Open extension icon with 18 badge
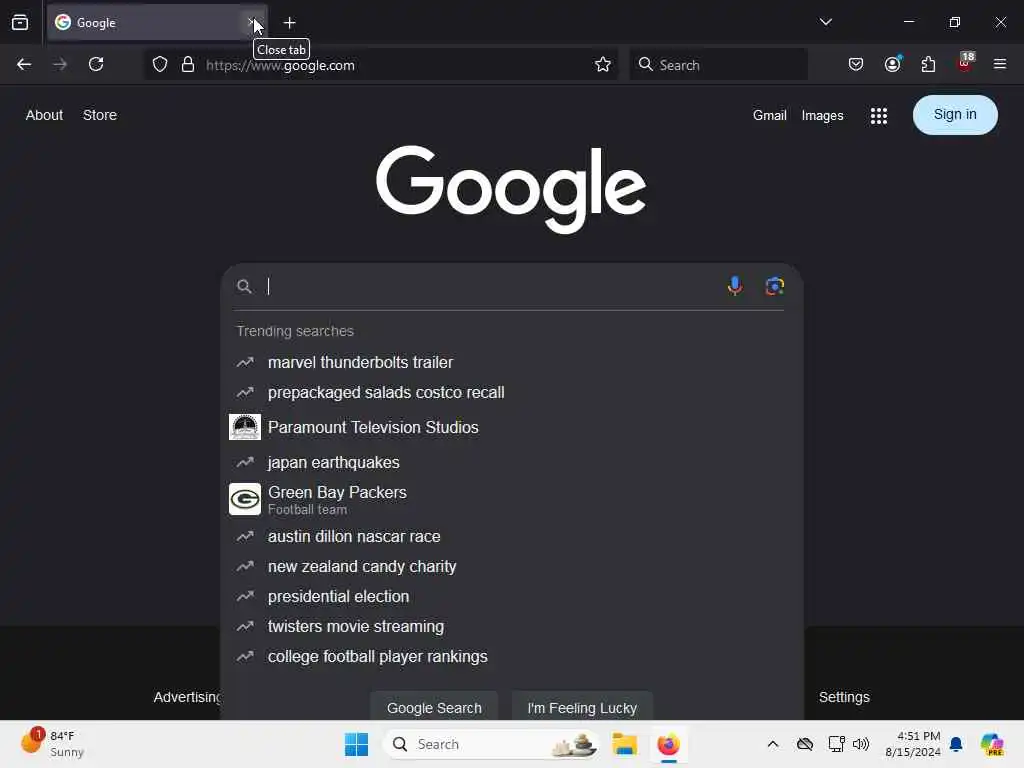 pyautogui.click(x=965, y=63)
